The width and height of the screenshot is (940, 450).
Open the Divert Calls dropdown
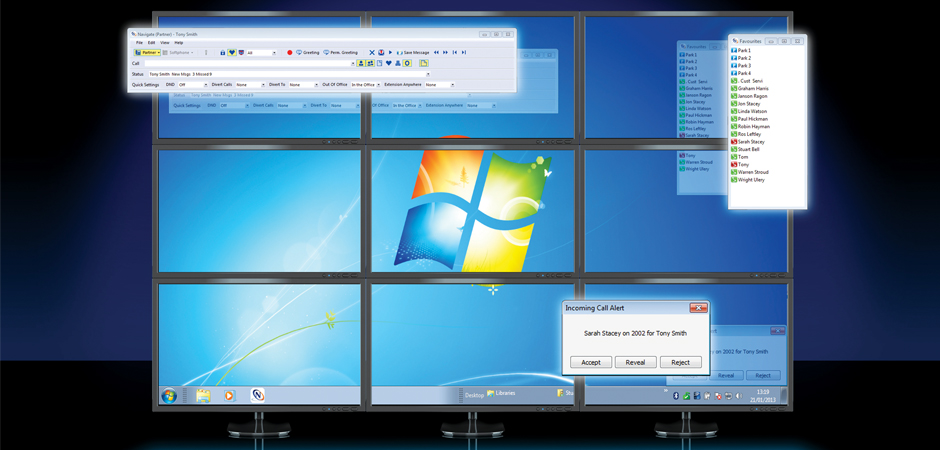[x=251, y=84]
